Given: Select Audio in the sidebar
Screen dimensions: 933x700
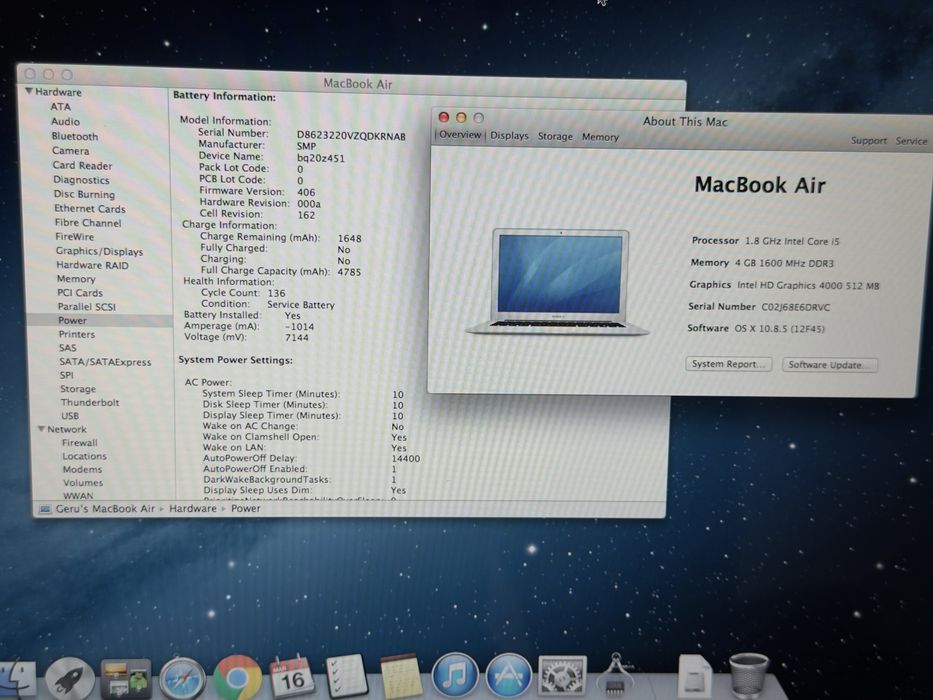Looking at the screenshot, I should [x=65, y=121].
